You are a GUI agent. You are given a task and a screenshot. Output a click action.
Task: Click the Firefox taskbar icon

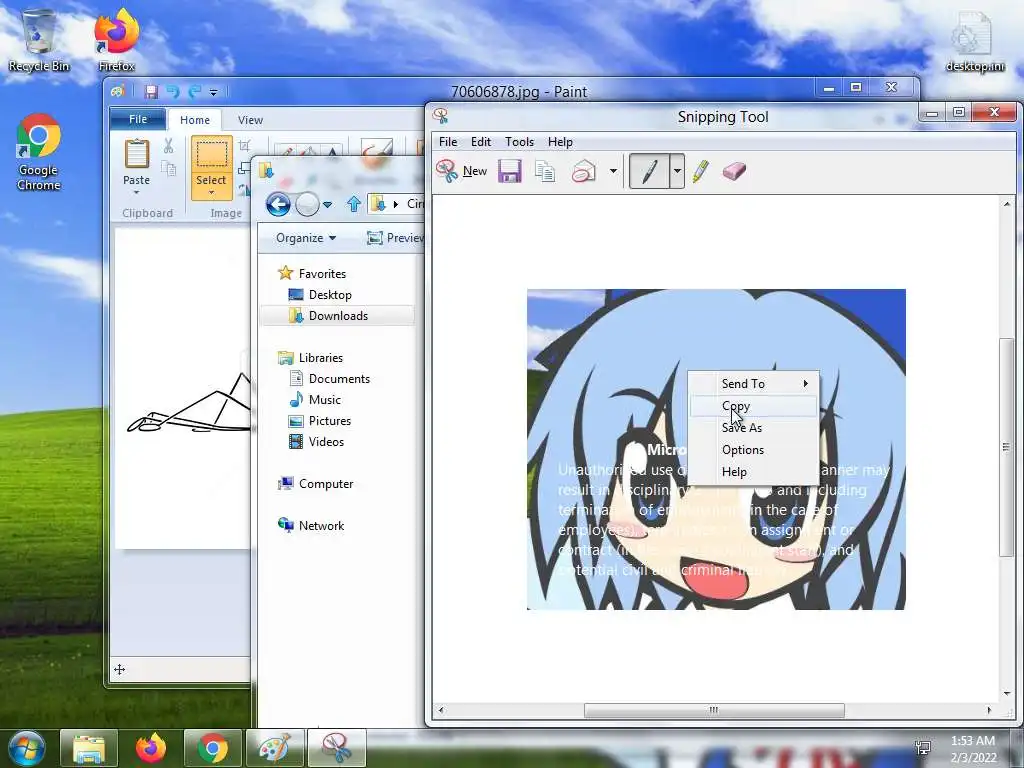point(151,748)
